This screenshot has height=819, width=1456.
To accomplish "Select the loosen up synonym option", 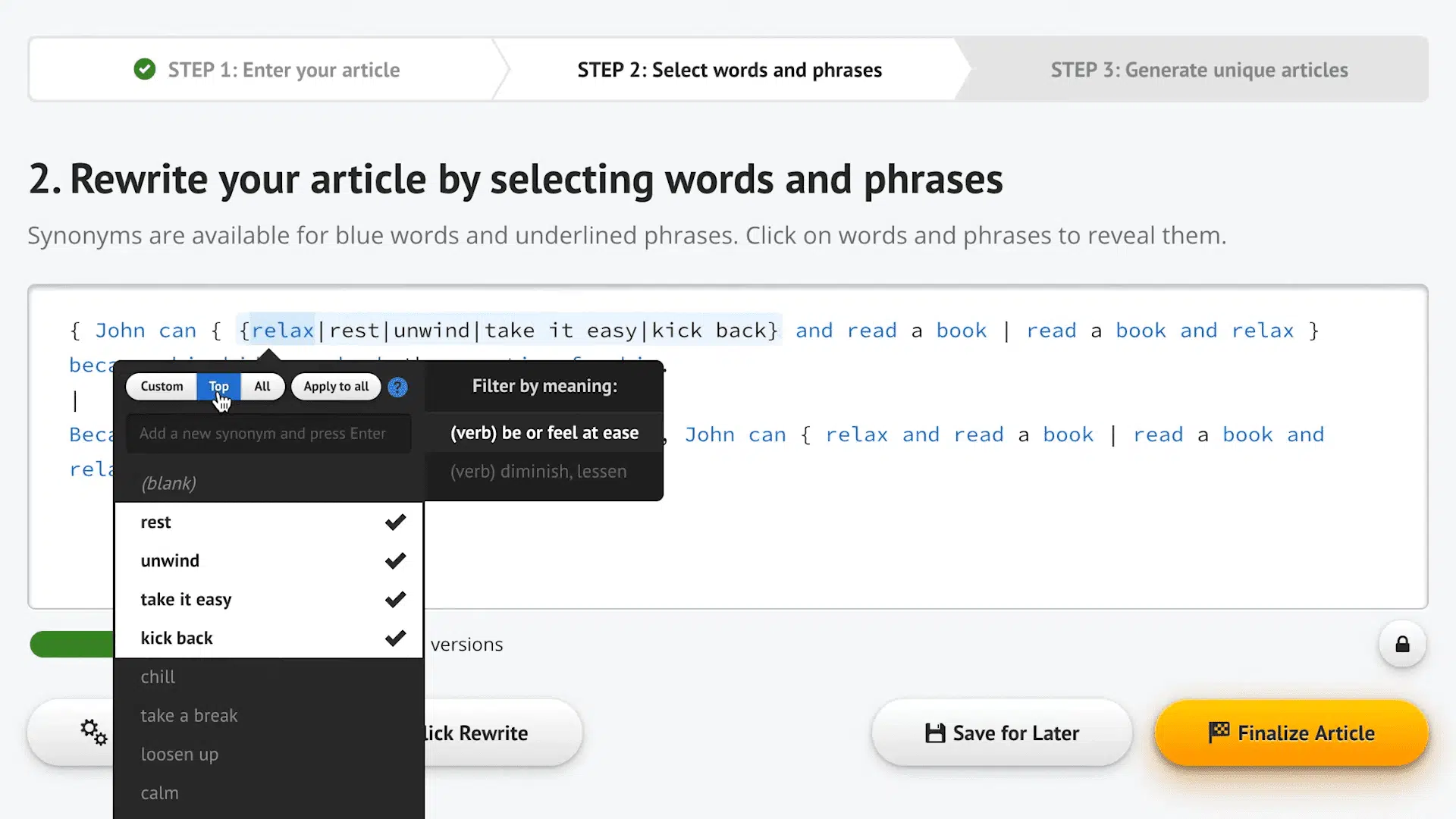I will 180,754.
